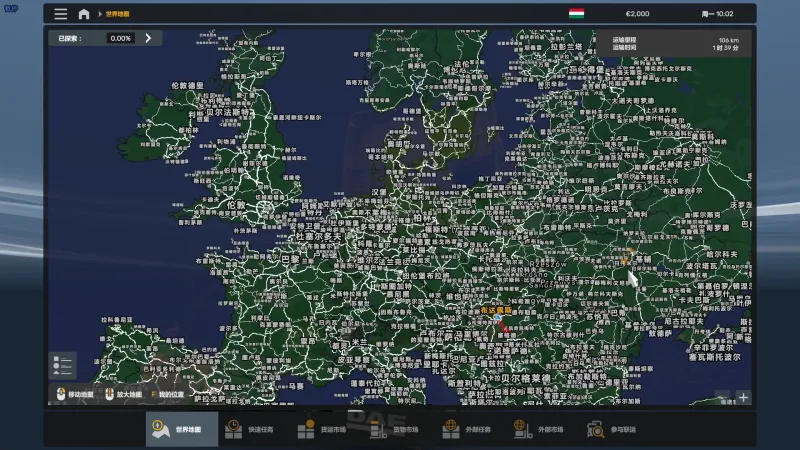The width and height of the screenshot is (800, 450).
Task: Click the 移动地图 mouse icon
Action: (x=61, y=394)
